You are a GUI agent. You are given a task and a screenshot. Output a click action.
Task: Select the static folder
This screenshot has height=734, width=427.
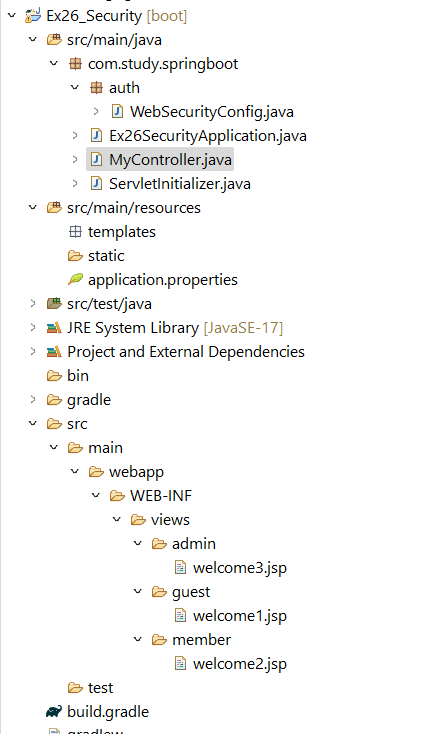pyautogui.click(x=106, y=256)
